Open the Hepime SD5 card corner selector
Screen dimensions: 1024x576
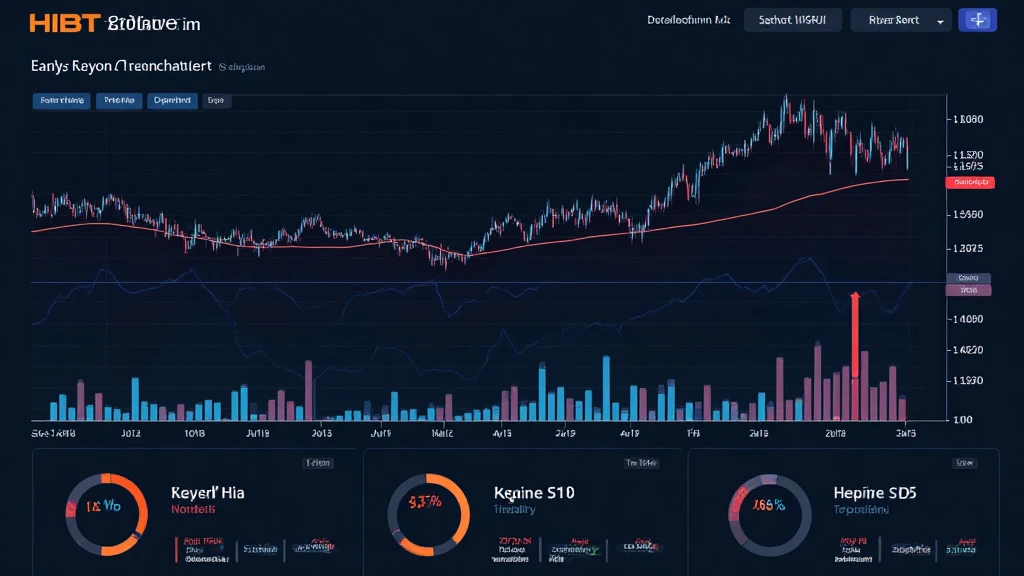coord(964,463)
